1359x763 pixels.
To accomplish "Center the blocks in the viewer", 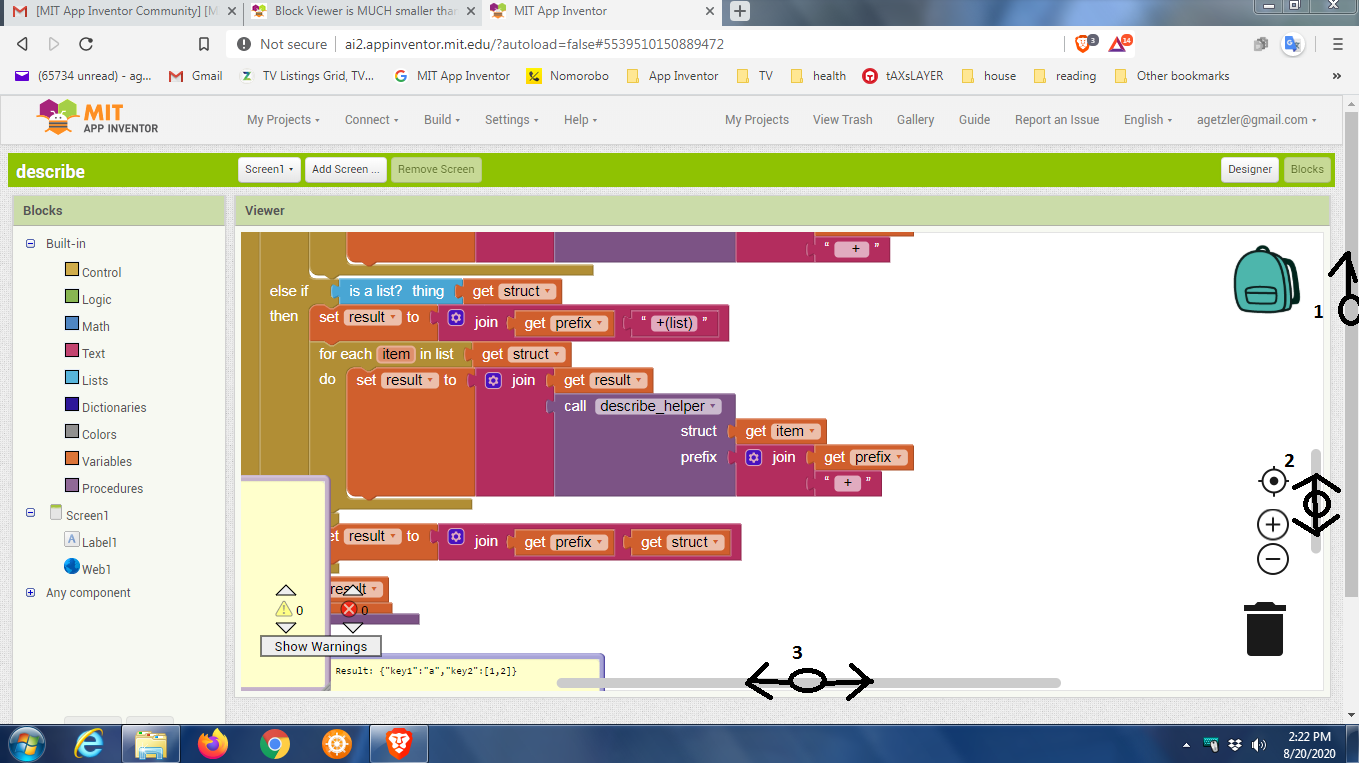I will pos(1272,480).
